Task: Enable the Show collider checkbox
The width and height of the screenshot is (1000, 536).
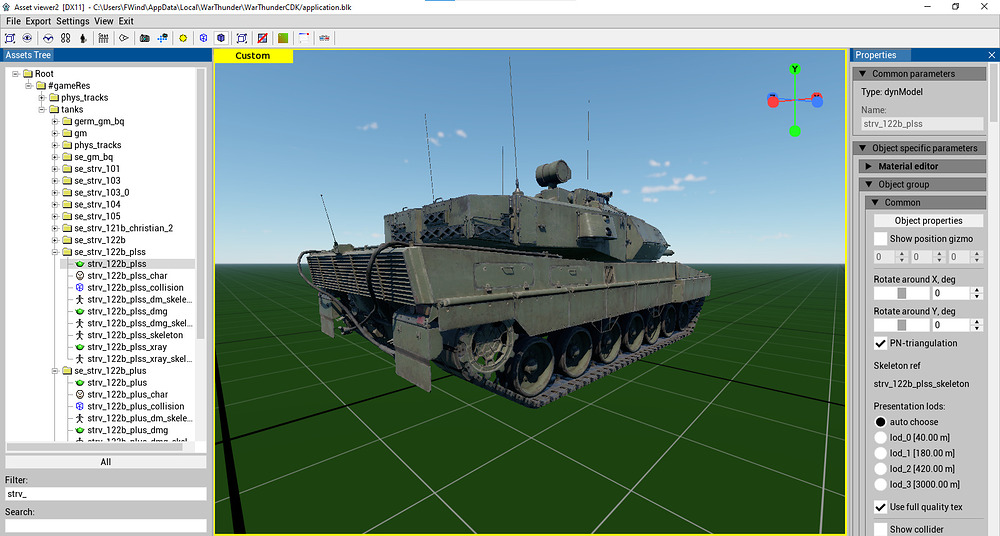Action: point(880,529)
